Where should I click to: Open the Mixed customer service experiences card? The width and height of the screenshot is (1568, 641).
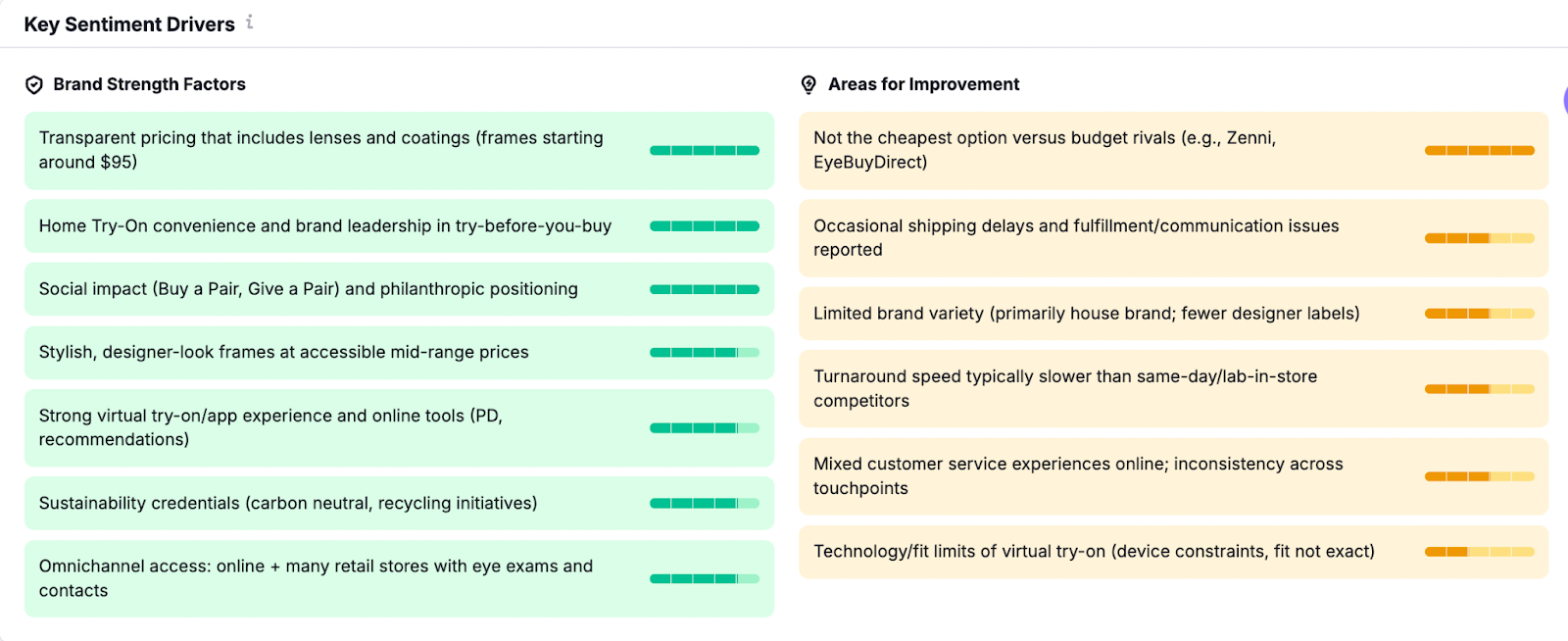pos(1078,476)
